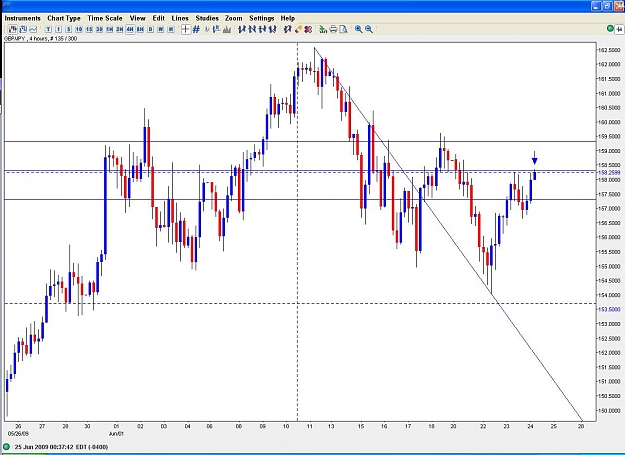Open the Help menu
Image resolution: width=625 pixels, height=455 pixels.
point(287,18)
